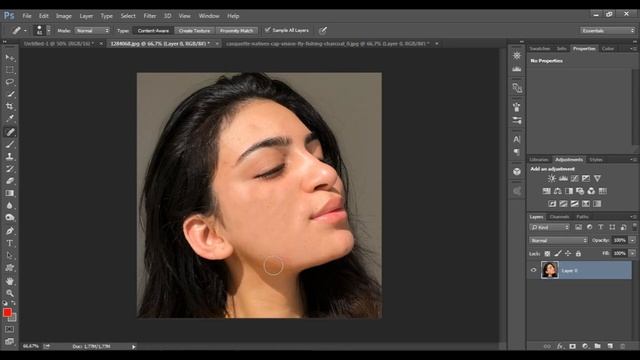Open the Image menu
Image resolution: width=640 pixels, height=360 pixels.
click(64, 16)
